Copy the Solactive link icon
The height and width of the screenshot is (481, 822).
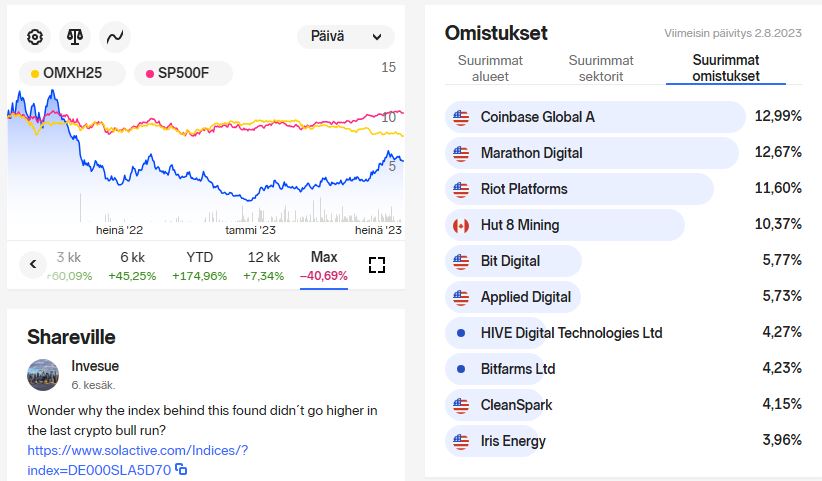point(181,469)
